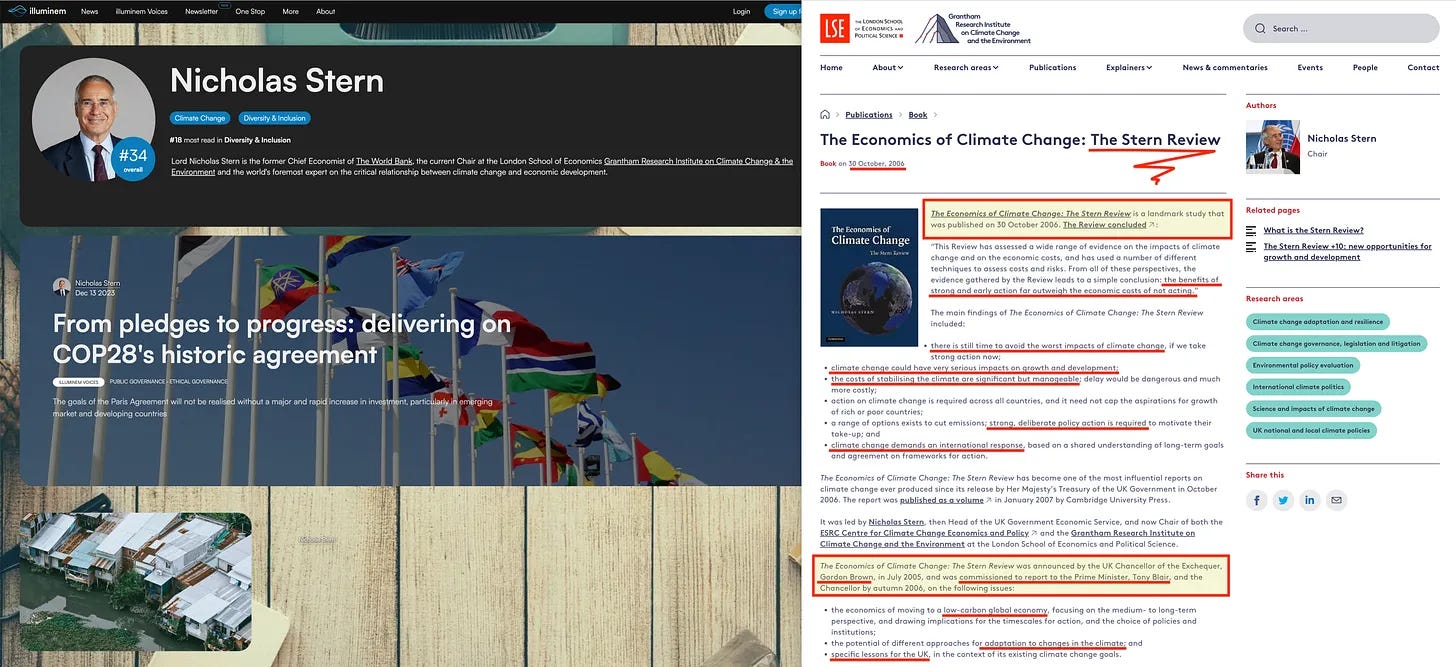
Task: Click the Sign up button on illuminem
Action: tap(782, 12)
